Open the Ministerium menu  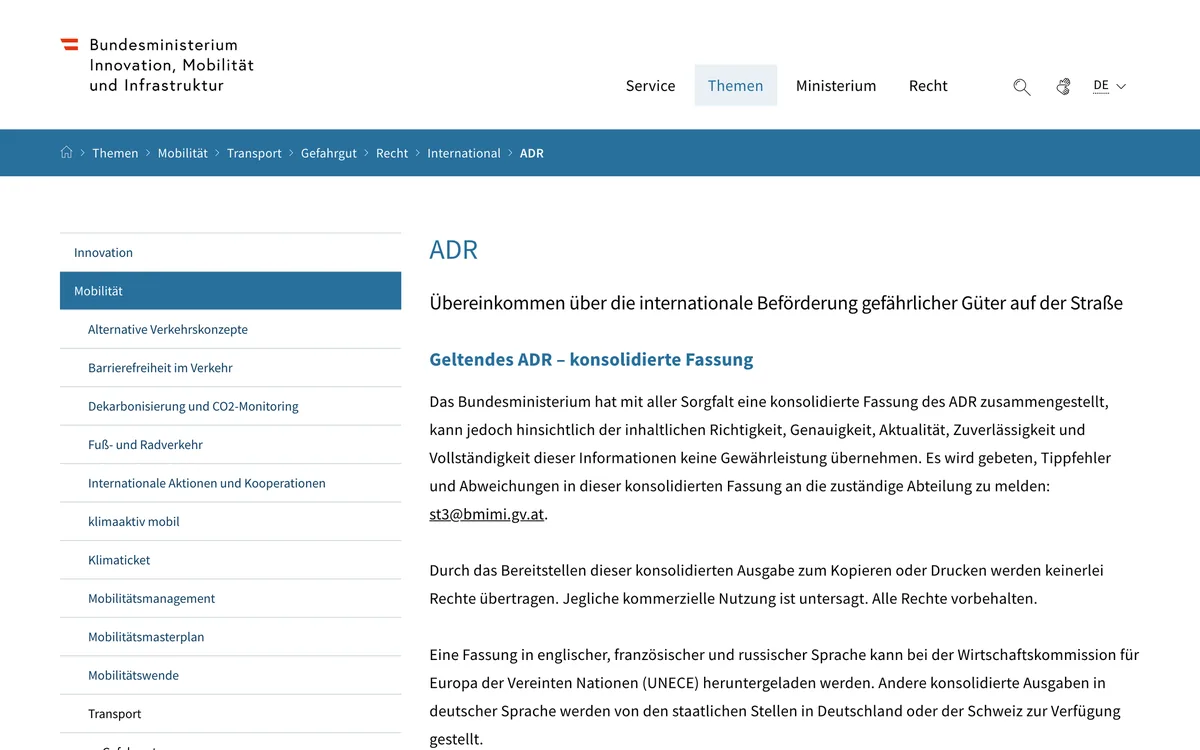pos(836,86)
